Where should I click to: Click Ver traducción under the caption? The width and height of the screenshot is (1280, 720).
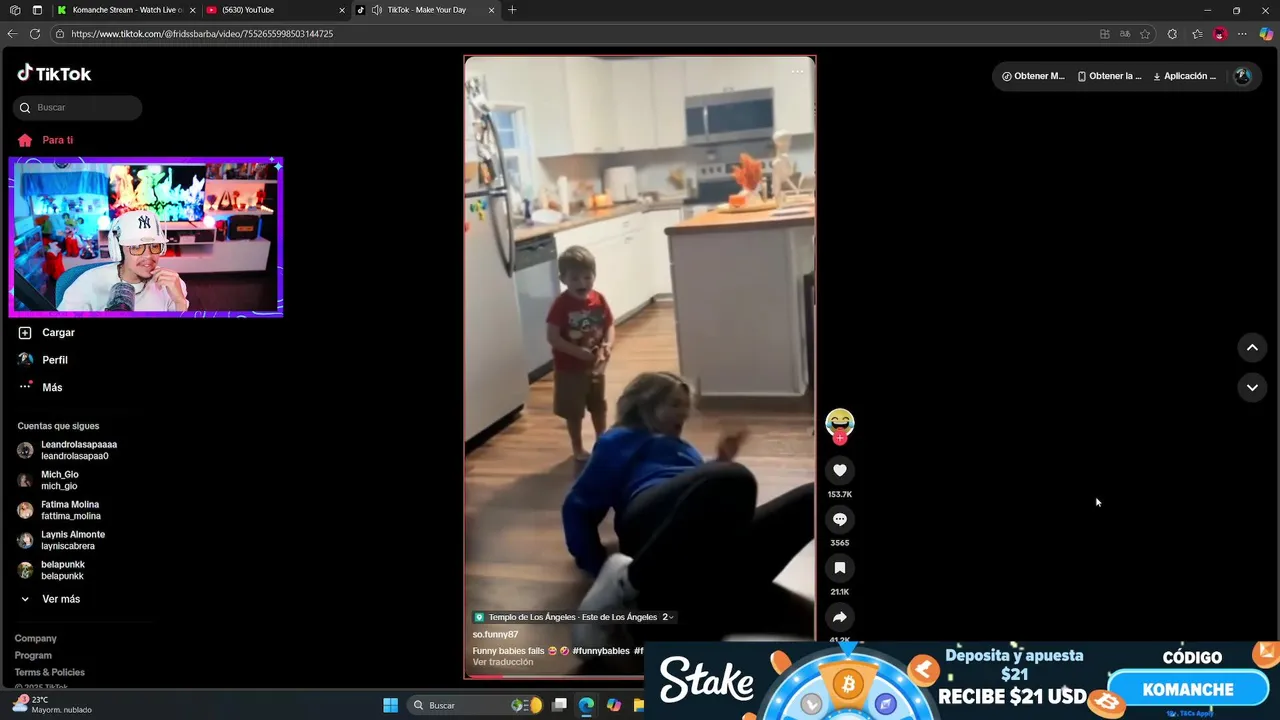[503, 662]
